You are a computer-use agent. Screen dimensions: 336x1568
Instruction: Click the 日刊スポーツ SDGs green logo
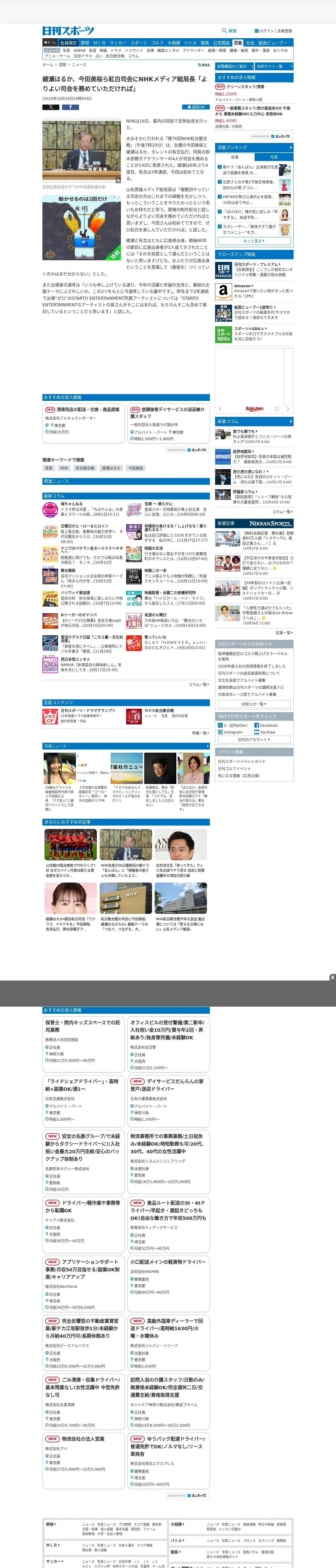click(223, 335)
